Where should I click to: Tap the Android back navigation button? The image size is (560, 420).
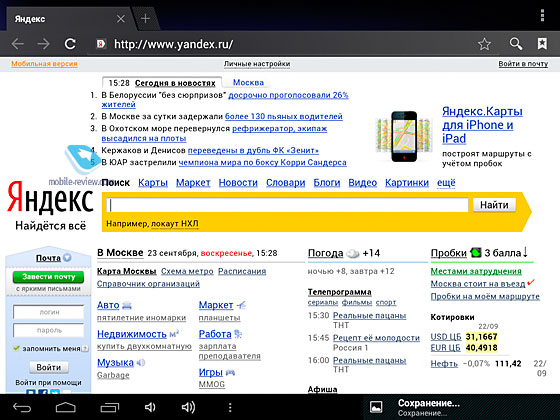point(22,407)
